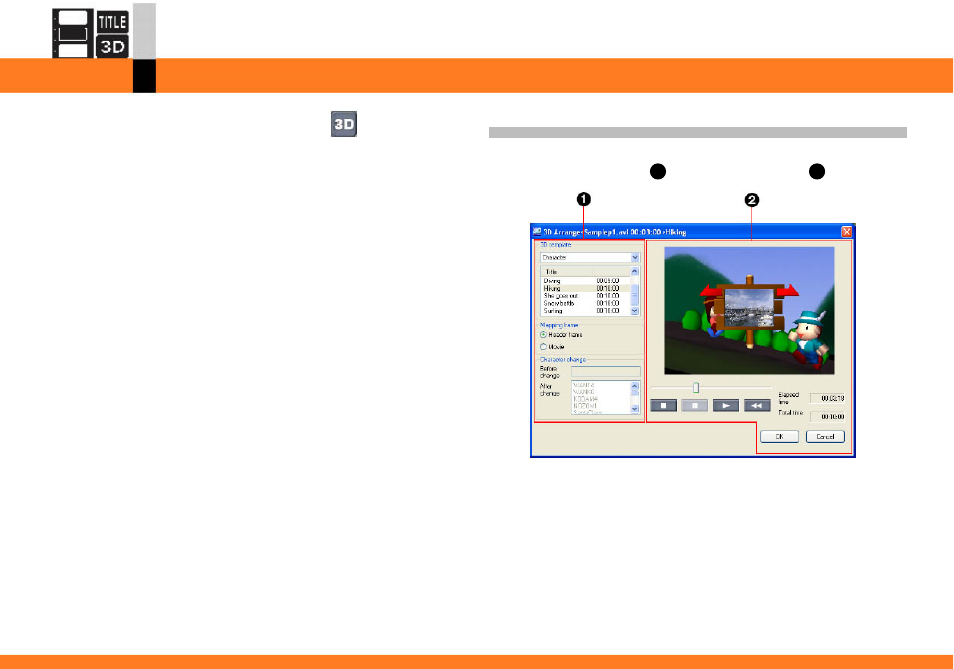This screenshot has height=669, width=954.
Task: Click the Elapsed time value field
Action: click(x=828, y=398)
